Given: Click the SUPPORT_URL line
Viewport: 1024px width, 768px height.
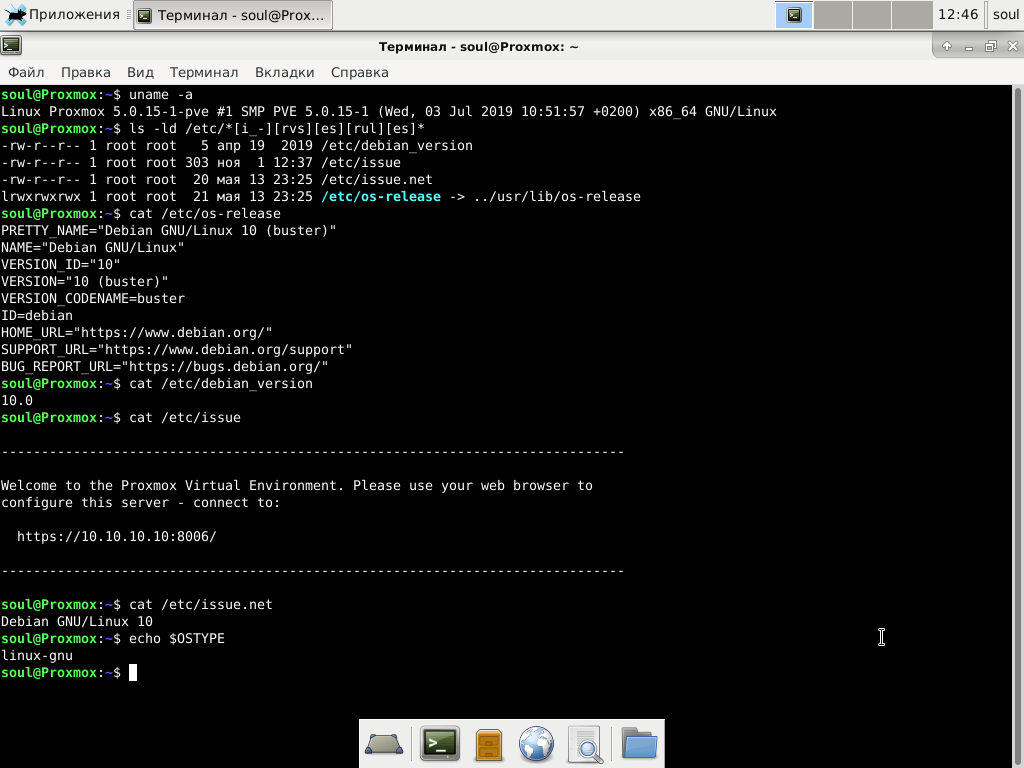Looking at the screenshot, I should (x=176, y=349).
